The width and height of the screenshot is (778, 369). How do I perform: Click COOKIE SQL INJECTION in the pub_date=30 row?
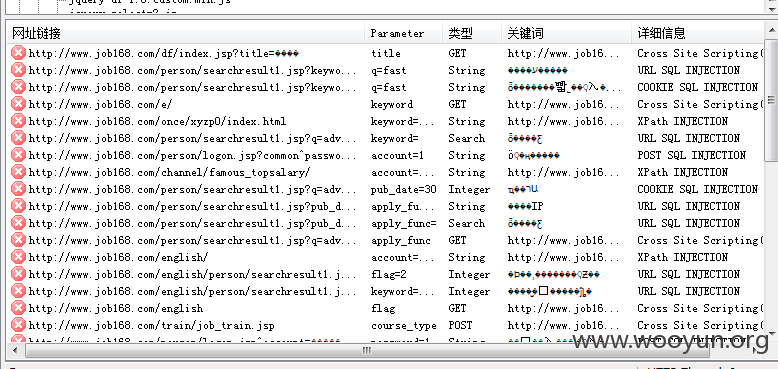698,189
